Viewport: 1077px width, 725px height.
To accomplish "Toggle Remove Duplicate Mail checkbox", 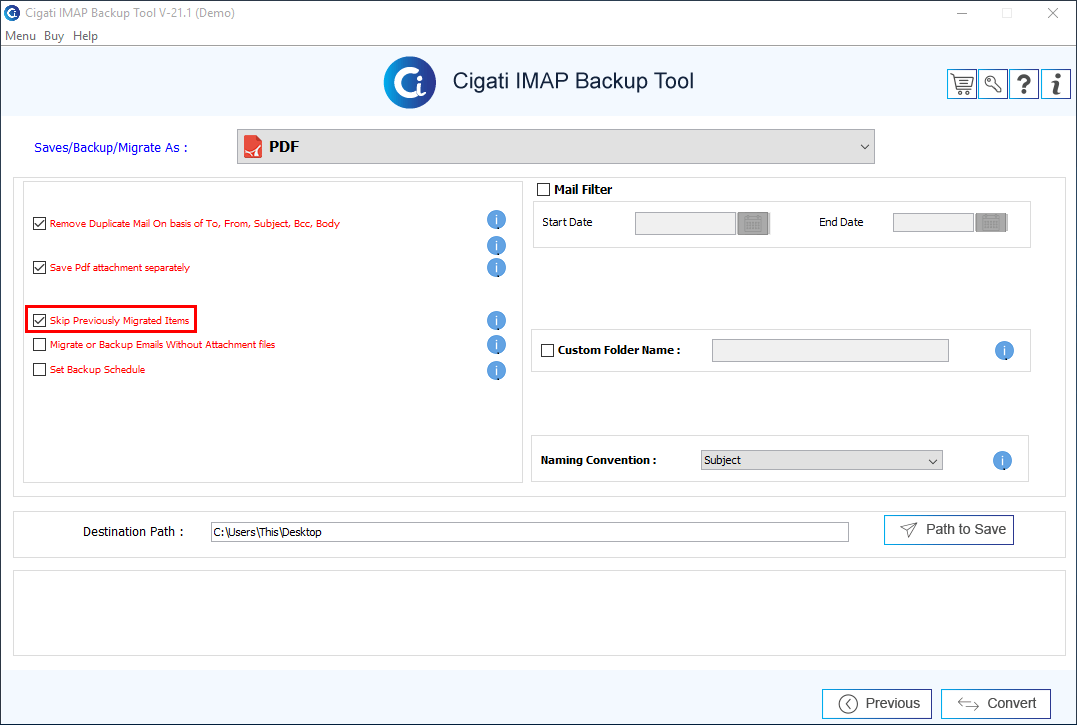I will click(39, 223).
